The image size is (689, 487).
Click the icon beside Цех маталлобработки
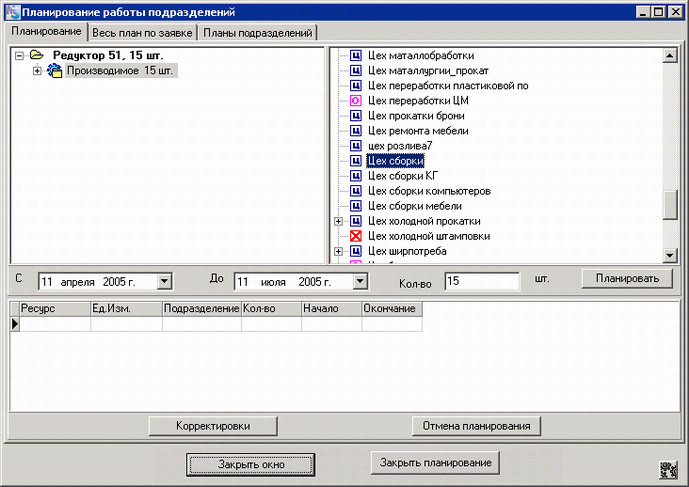[x=355, y=56]
